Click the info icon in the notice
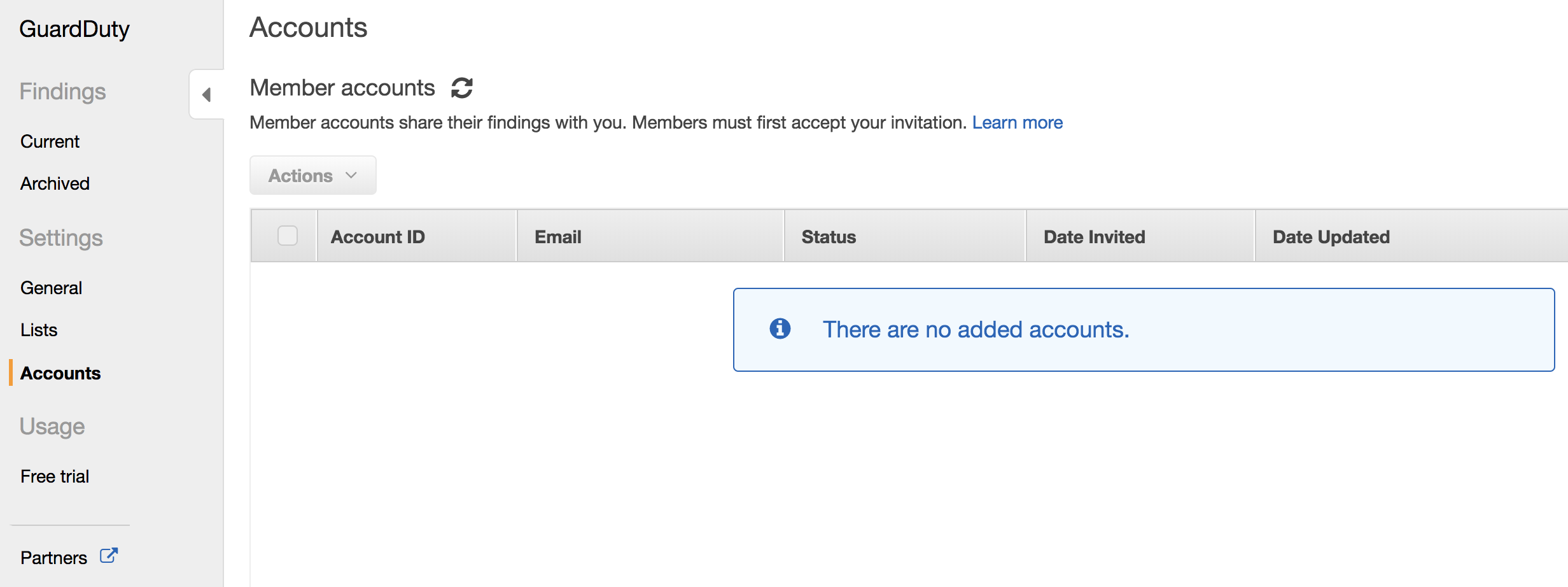This screenshot has height=587, width=1568. pos(780,329)
